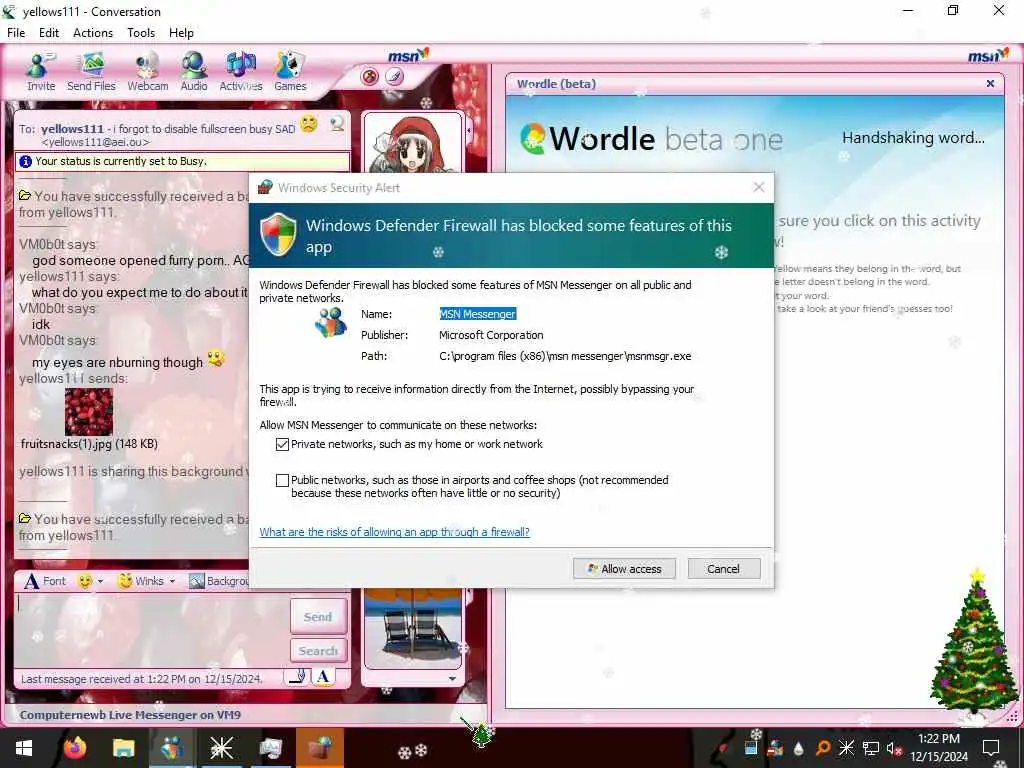Viewport: 1024px width, 768px height.
Task: Start a Webcam session
Action: [x=148, y=72]
